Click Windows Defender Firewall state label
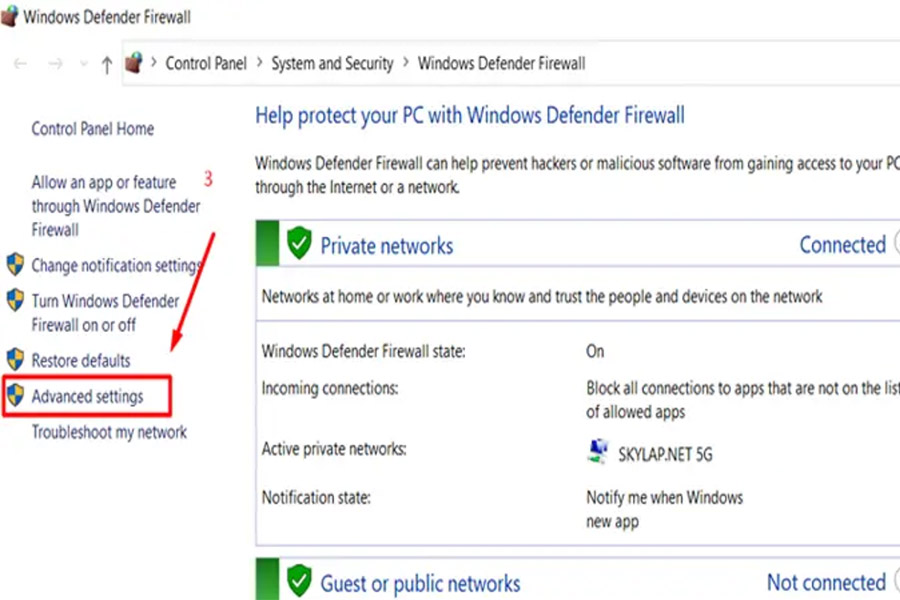This screenshot has height=600, width=900. (364, 351)
